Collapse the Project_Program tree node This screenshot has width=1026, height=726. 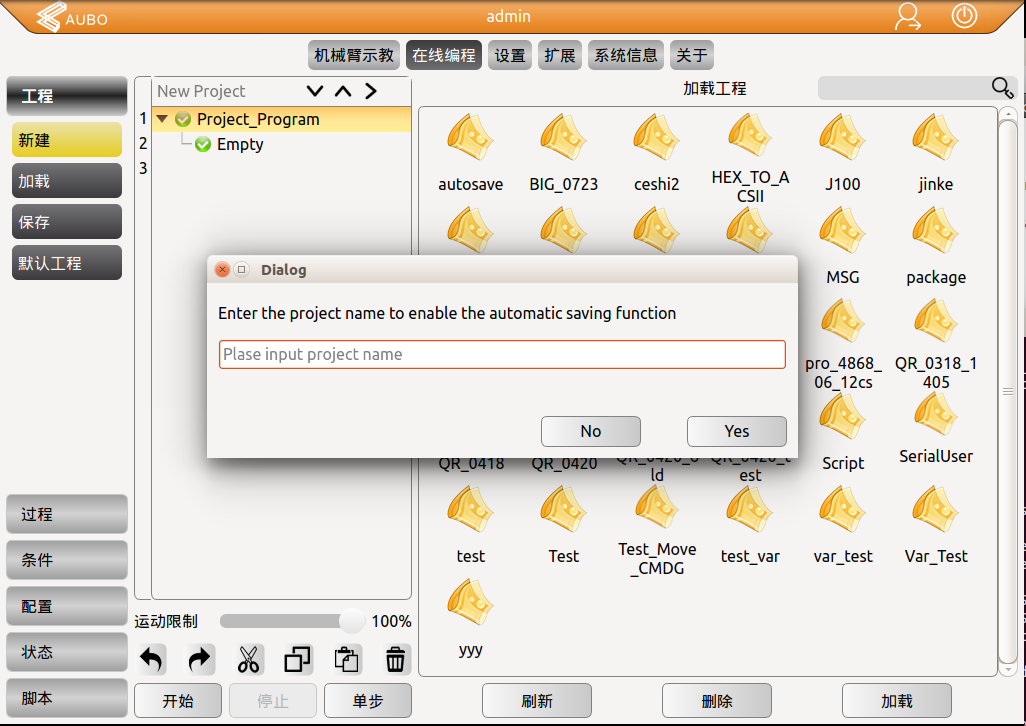[162, 118]
